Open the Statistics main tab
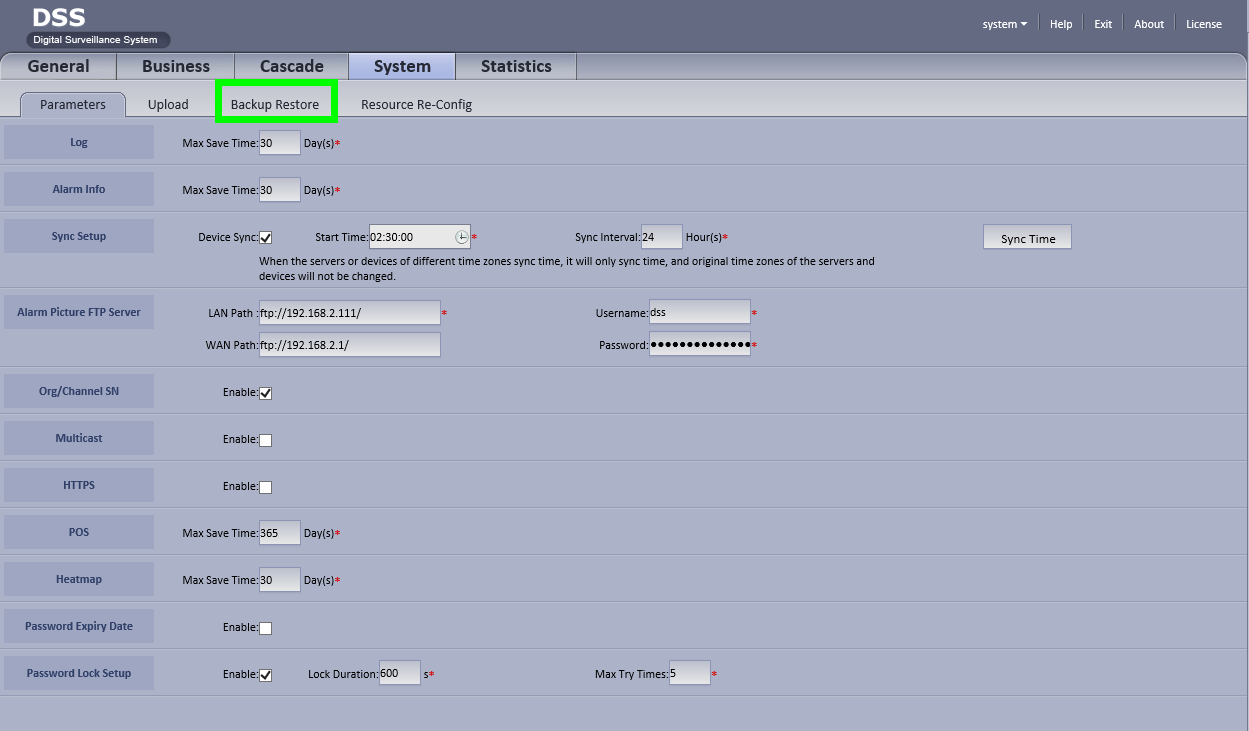This screenshot has height=731, width=1249. (x=516, y=66)
